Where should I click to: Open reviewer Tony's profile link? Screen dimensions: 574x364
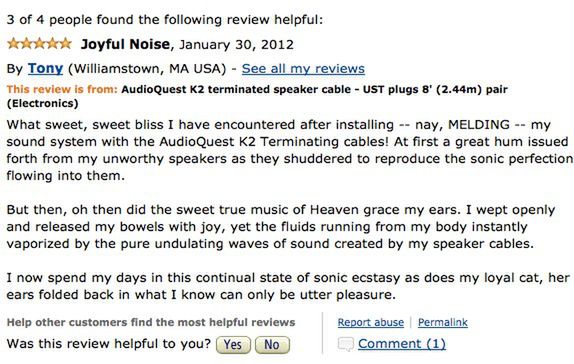click(45, 68)
